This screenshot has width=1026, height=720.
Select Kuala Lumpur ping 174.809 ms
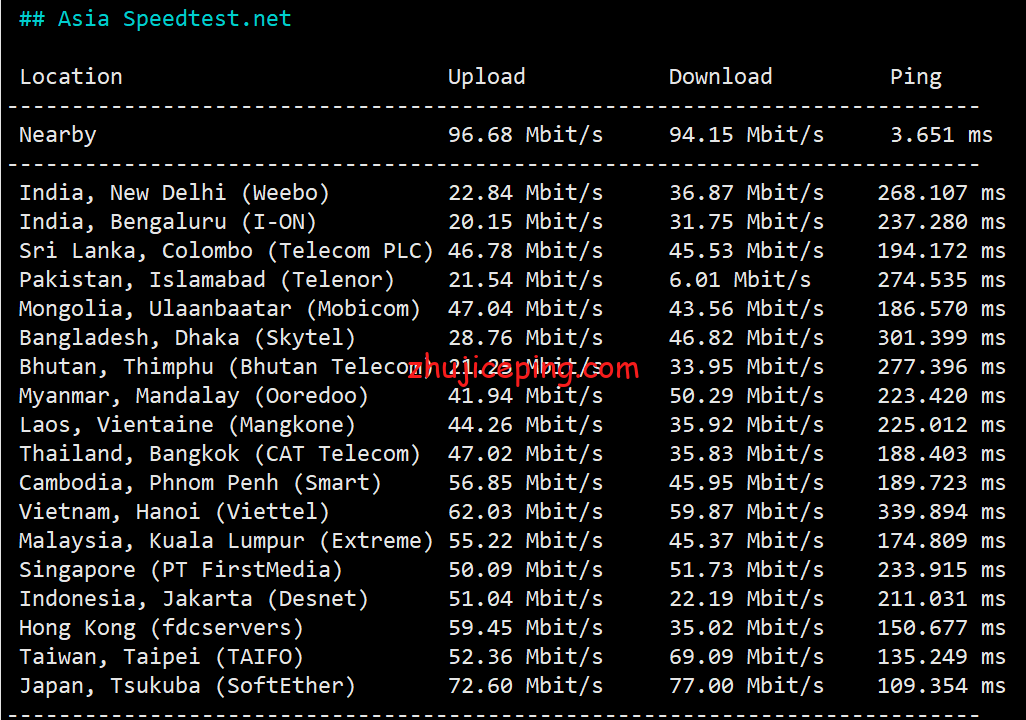click(941, 541)
